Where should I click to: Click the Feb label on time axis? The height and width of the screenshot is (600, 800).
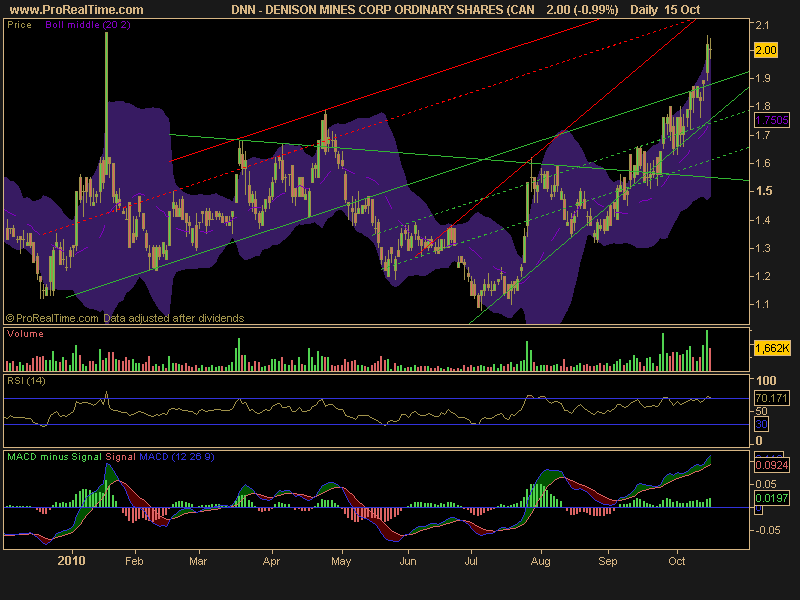coord(134,561)
